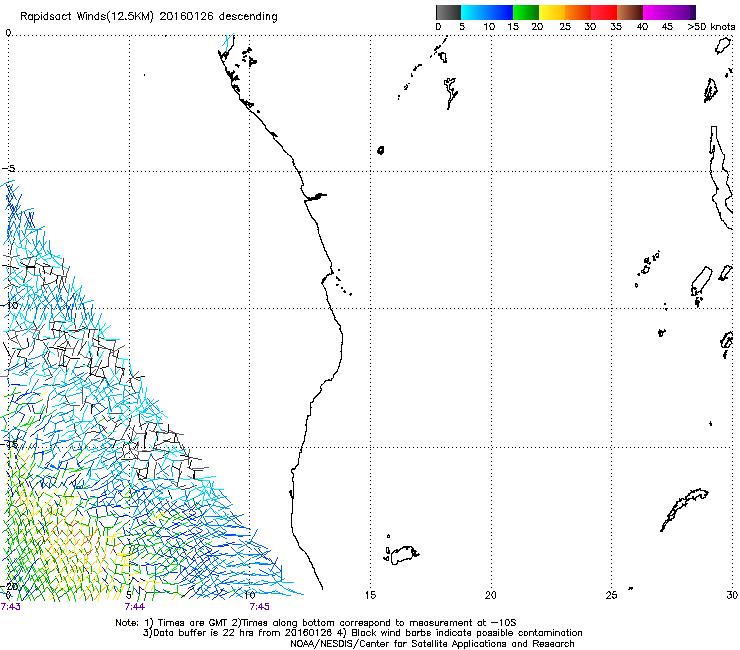Click the '20' label under the color bar

(x=537, y=27)
